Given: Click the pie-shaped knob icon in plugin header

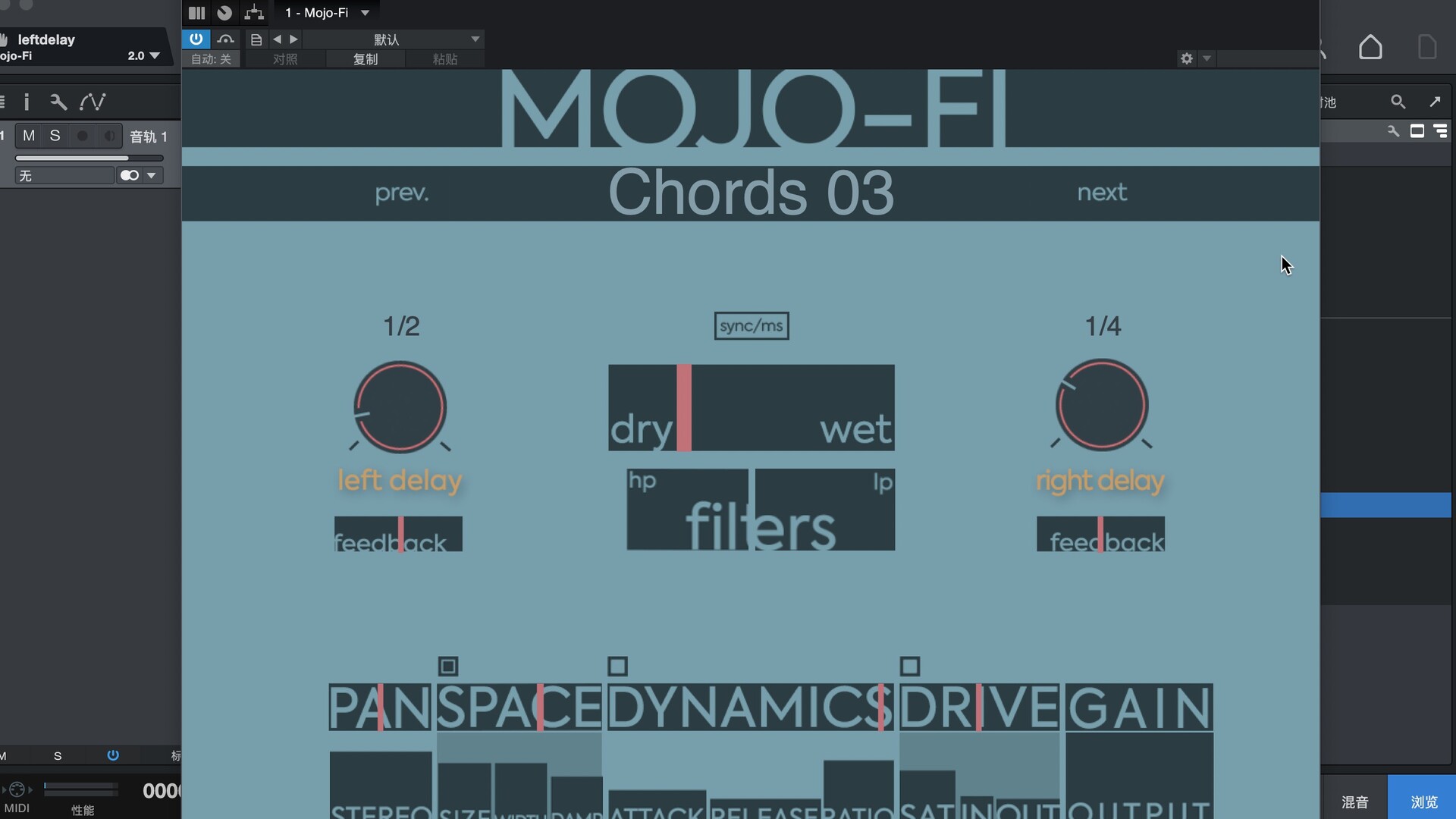Looking at the screenshot, I should (x=224, y=12).
